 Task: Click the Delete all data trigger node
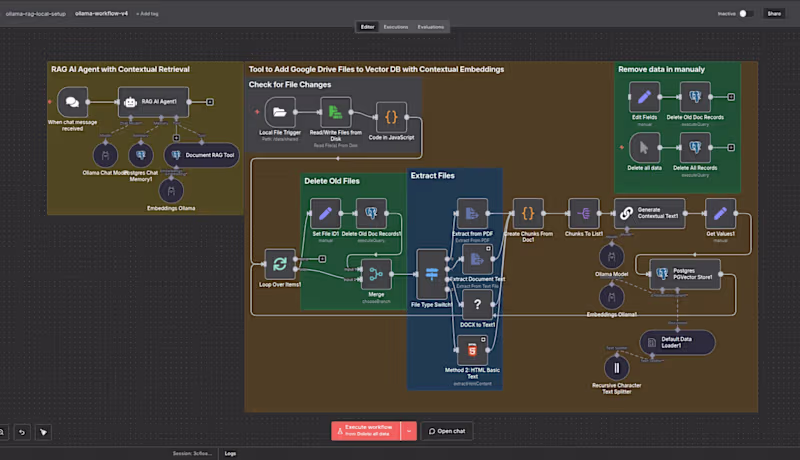pos(645,148)
